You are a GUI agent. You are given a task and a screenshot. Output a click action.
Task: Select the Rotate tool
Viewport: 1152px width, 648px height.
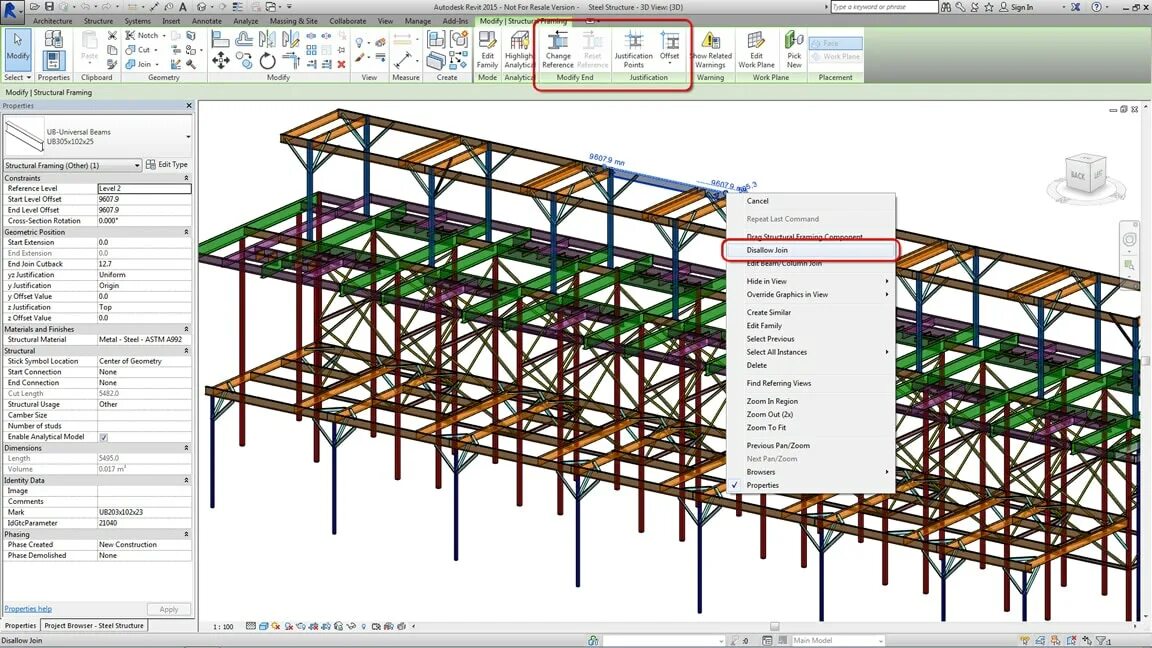click(267, 61)
